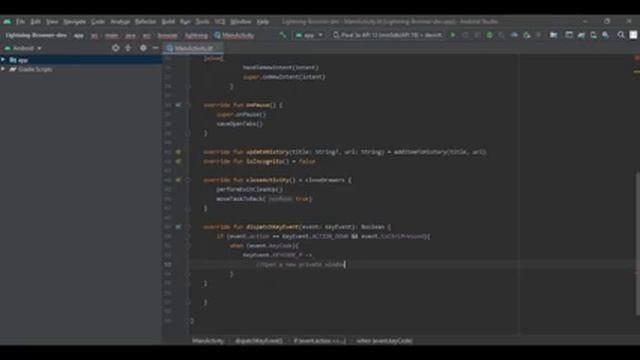640x360 pixels.
Task: Open the VCS menu
Action: tap(220, 22)
